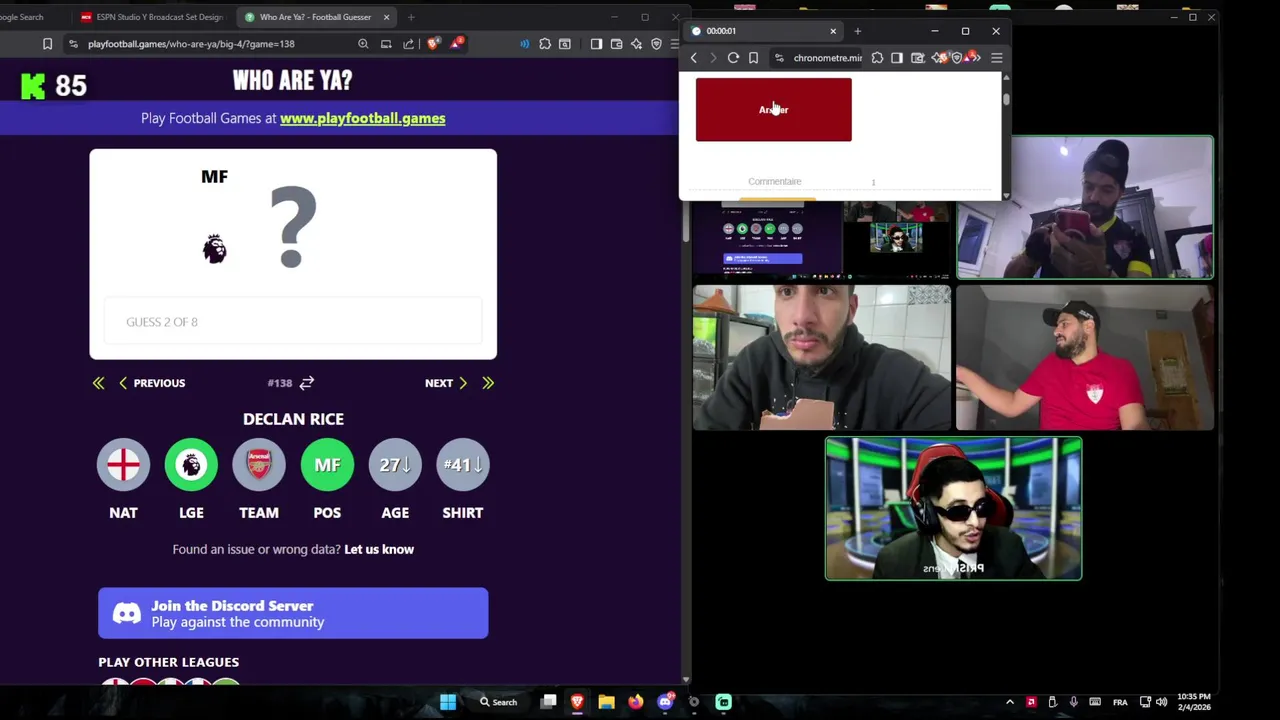Select the Who Are Ya? Football Guesser tab
1280x720 pixels.
click(315, 17)
